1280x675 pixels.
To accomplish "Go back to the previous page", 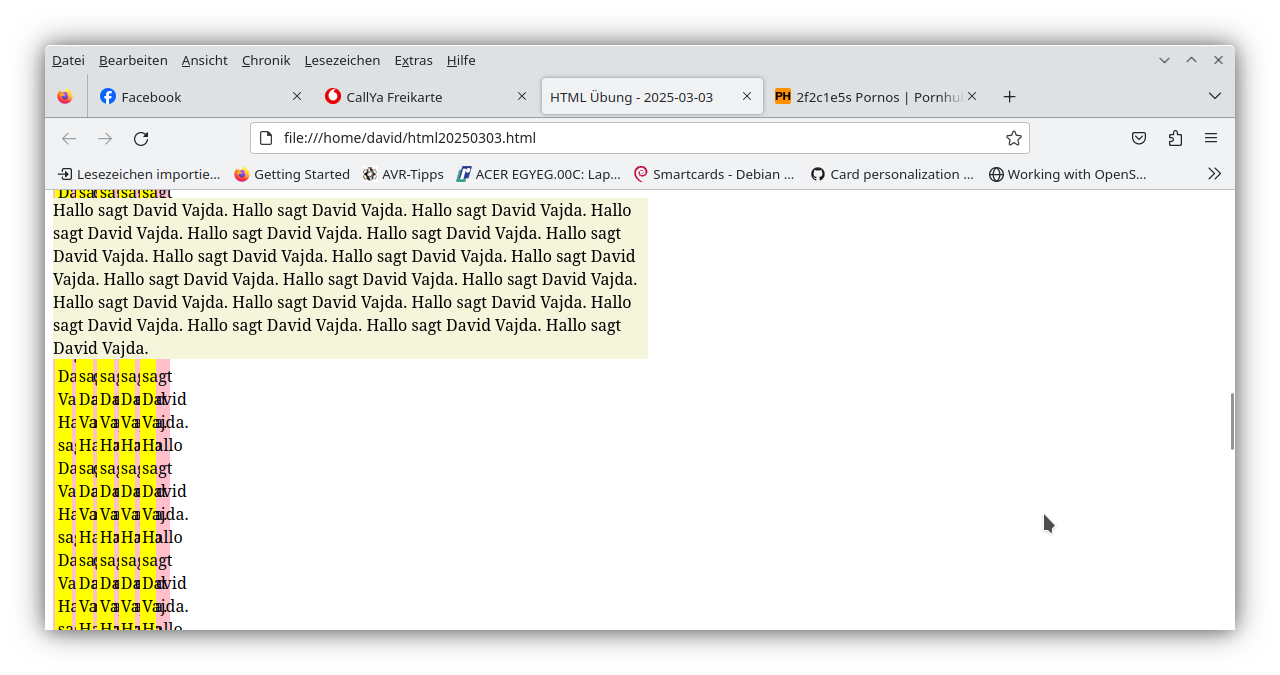I will 68,138.
